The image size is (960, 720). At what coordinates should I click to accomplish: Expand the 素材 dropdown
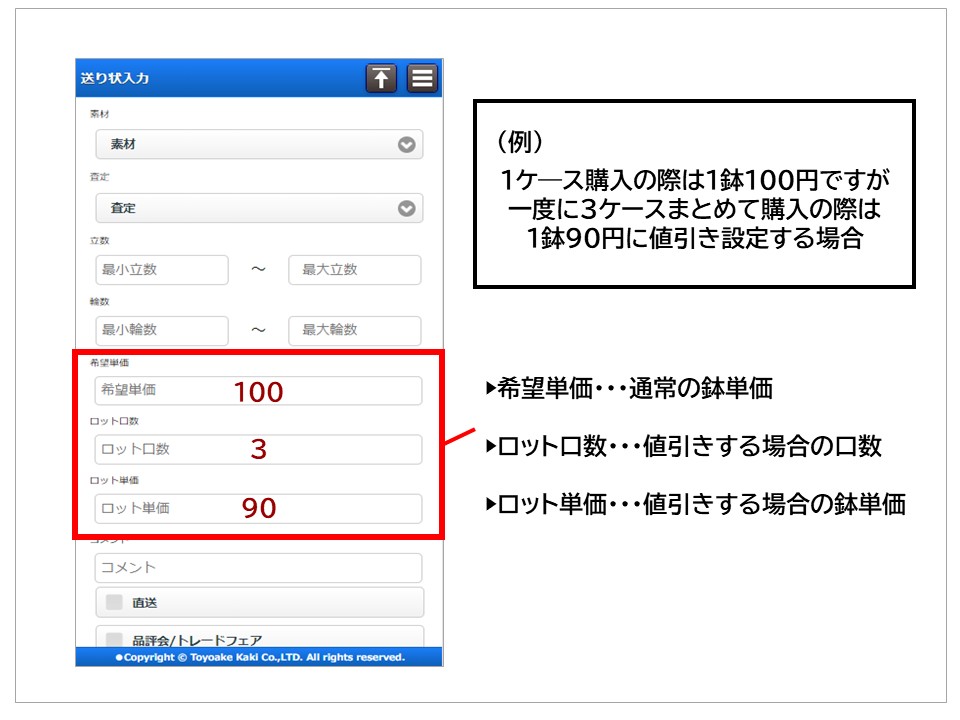click(259, 145)
